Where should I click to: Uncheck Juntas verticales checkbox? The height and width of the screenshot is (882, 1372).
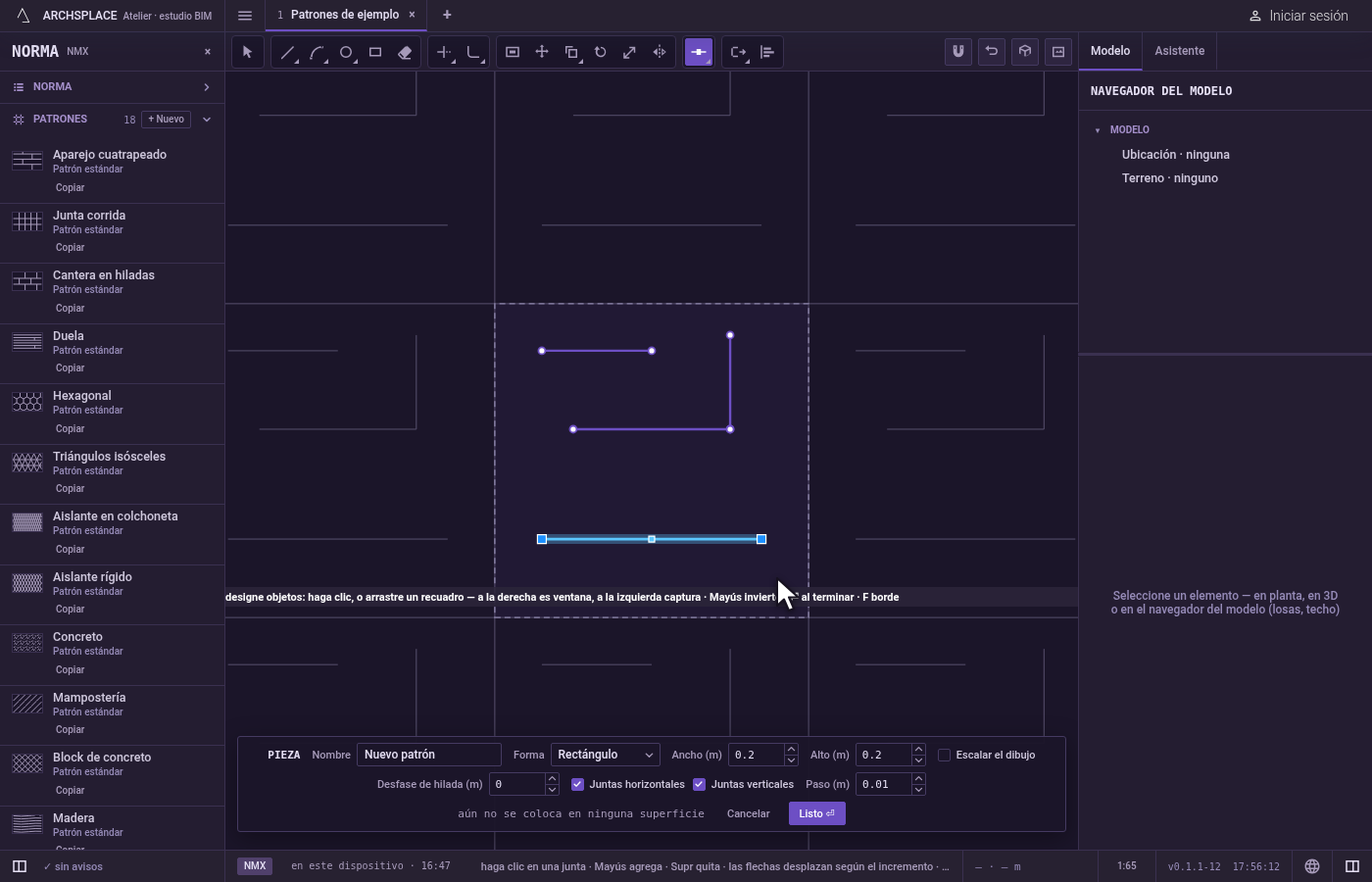pos(699,784)
